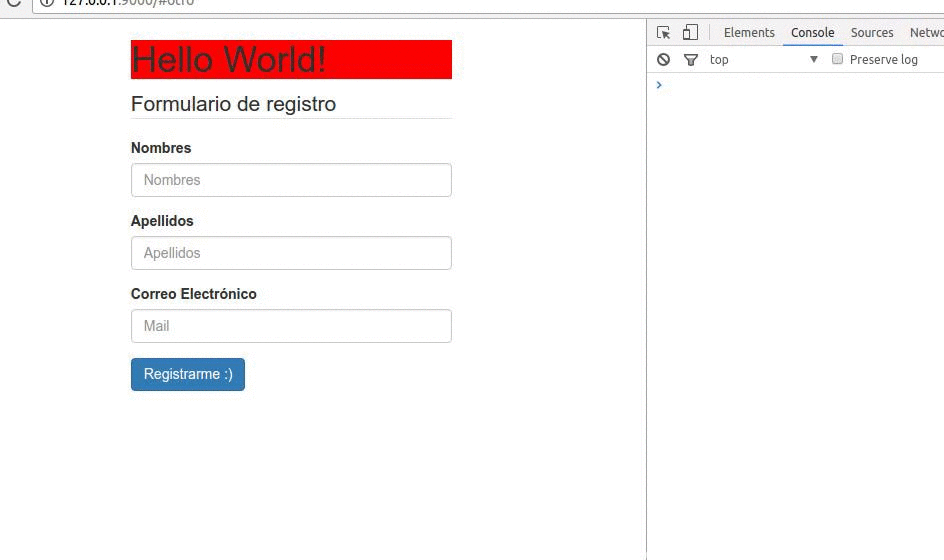The width and height of the screenshot is (944, 560).
Task: Select the Console tab
Action: tap(812, 33)
